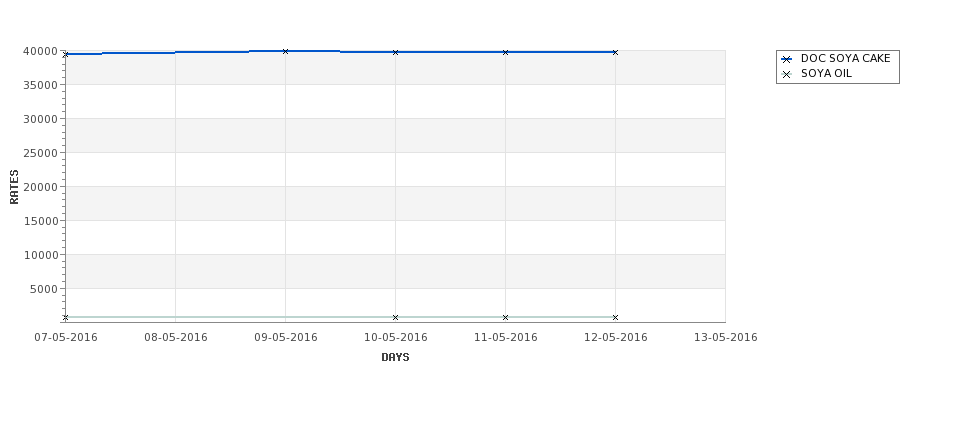Click the 10-05-2016 date axis label
The height and width of the screenshot is (429, 975).
pos(395,338)
